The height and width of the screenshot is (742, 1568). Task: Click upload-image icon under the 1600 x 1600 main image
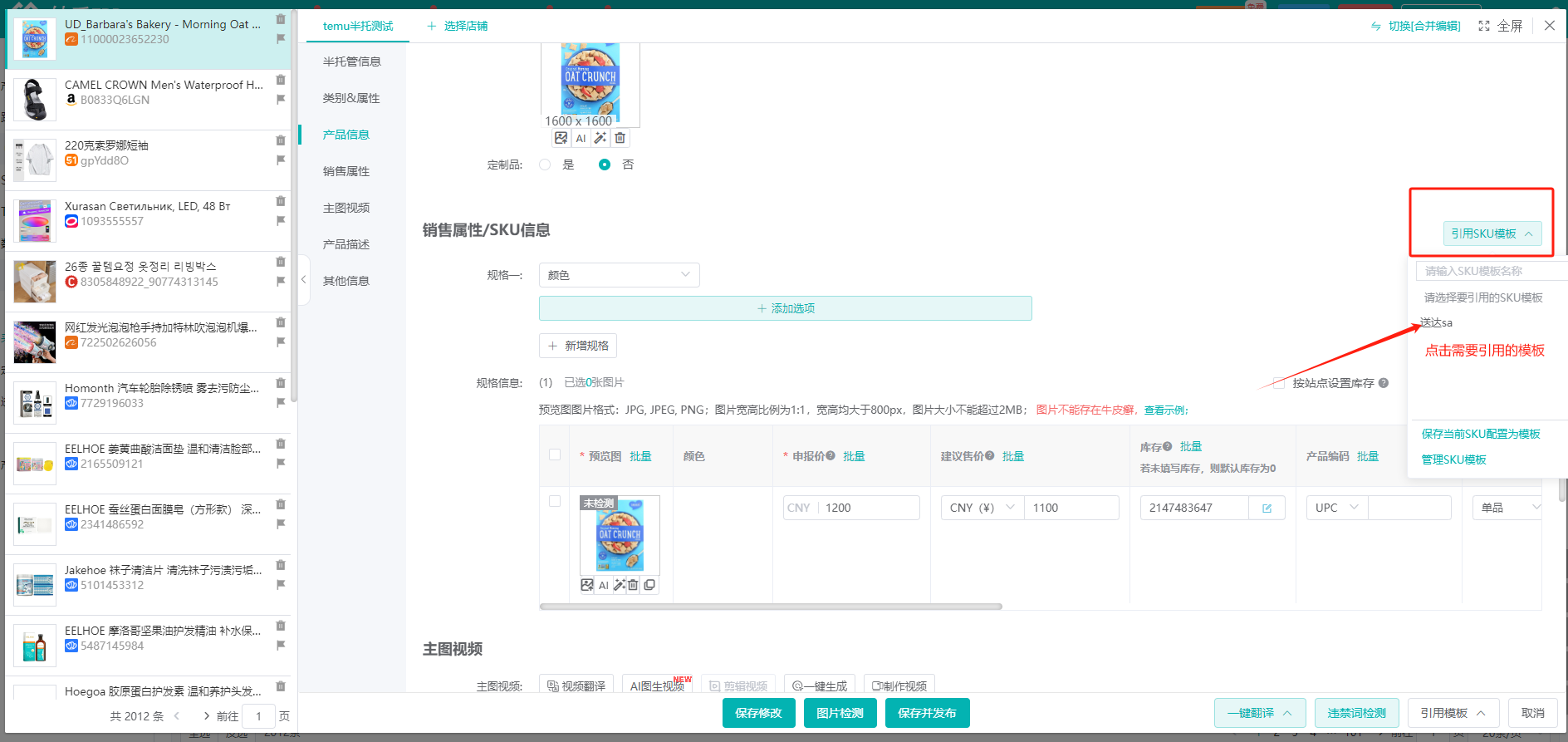(x=561, y=138)
